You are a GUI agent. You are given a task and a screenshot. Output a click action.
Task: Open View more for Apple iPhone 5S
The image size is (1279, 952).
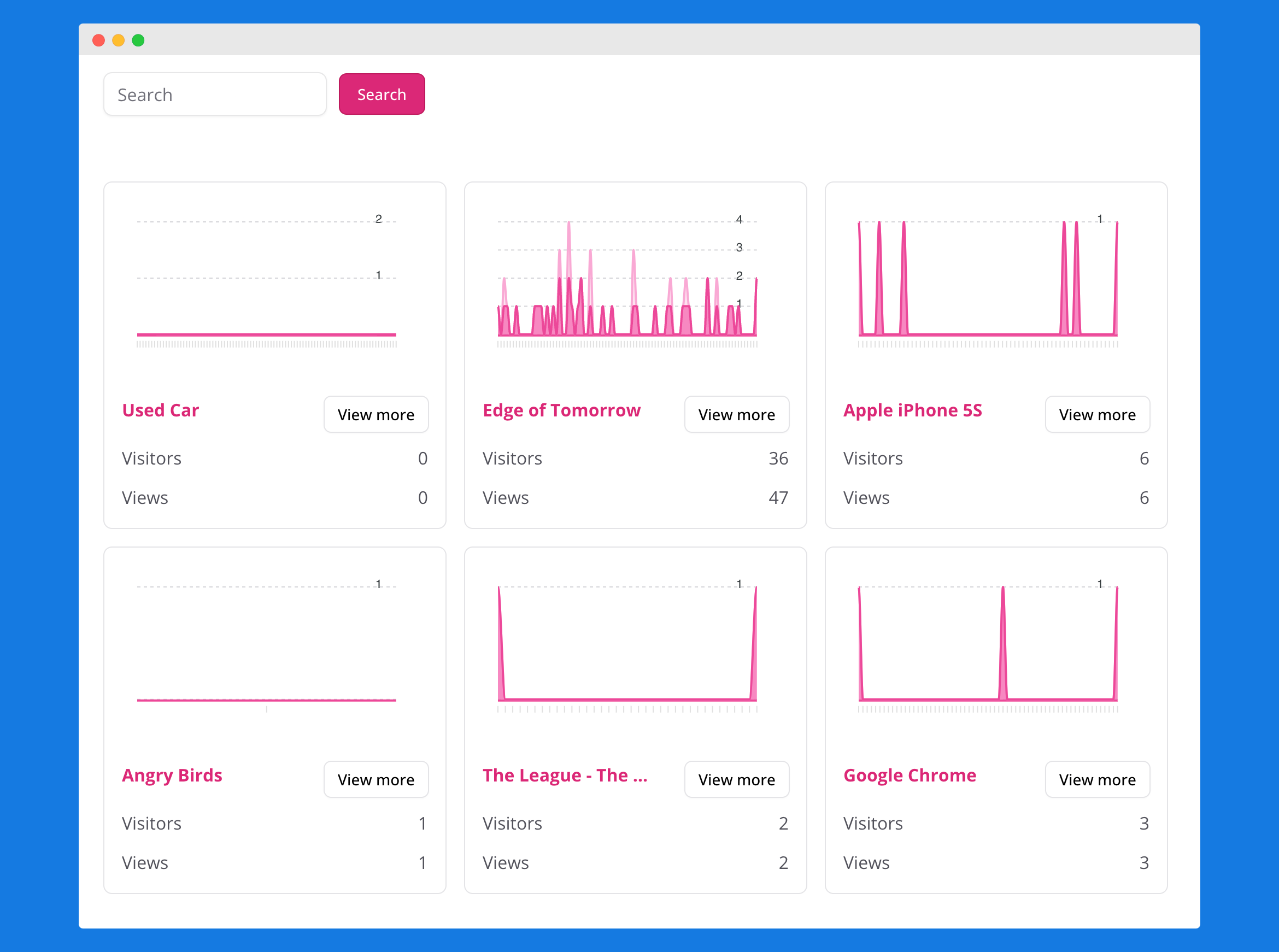pos(1098,414)
